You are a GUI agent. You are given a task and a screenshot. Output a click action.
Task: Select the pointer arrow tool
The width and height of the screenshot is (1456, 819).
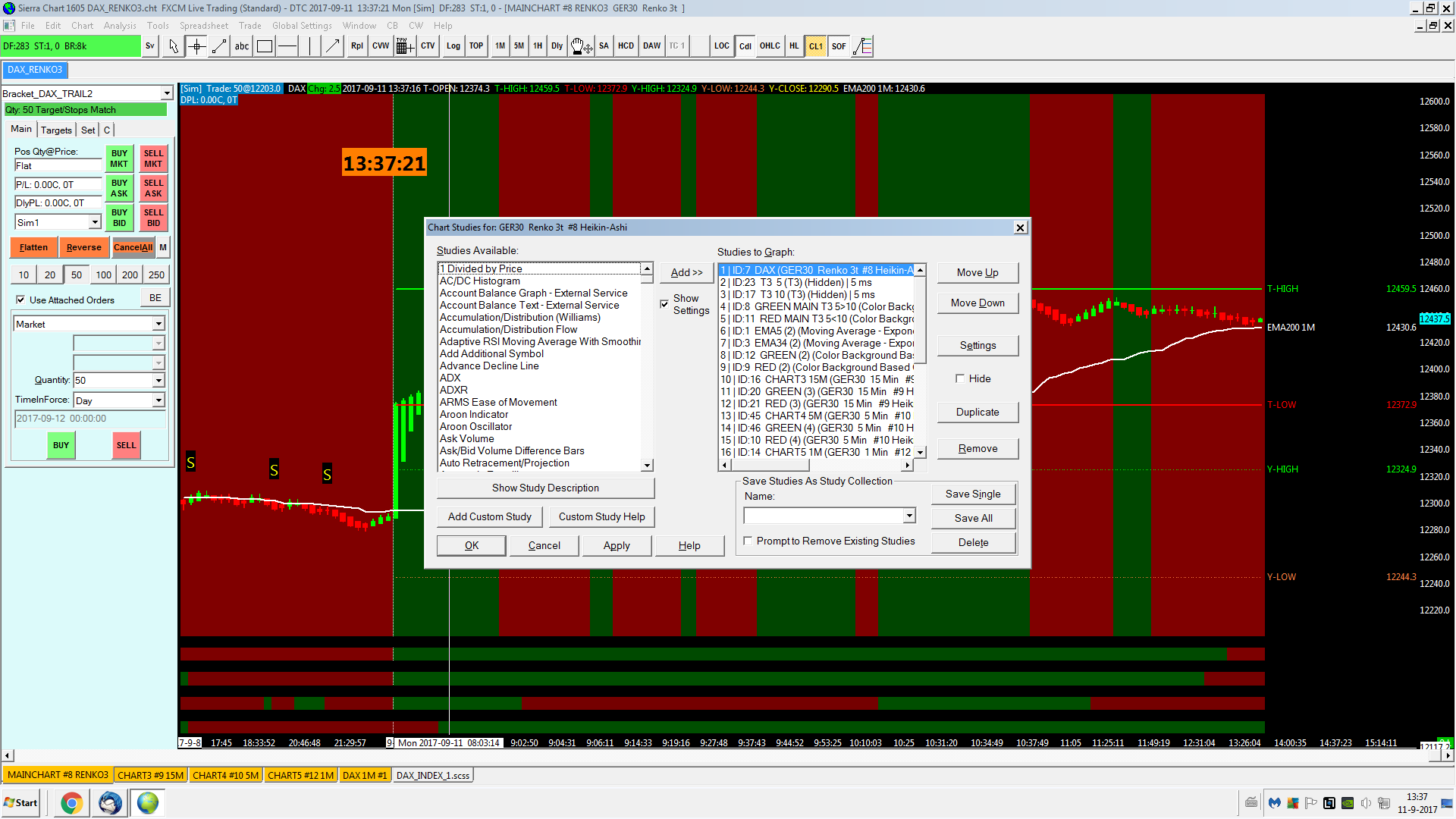pyautogui.click(x=174, y=46)
